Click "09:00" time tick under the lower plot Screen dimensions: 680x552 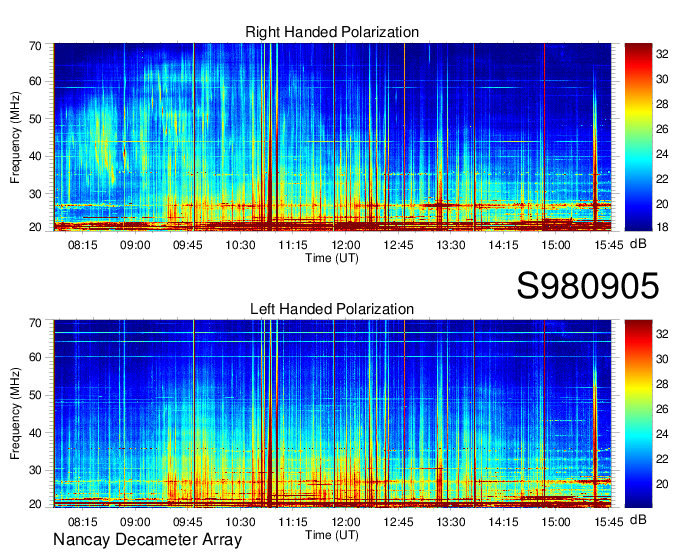(x=135, y=522)
